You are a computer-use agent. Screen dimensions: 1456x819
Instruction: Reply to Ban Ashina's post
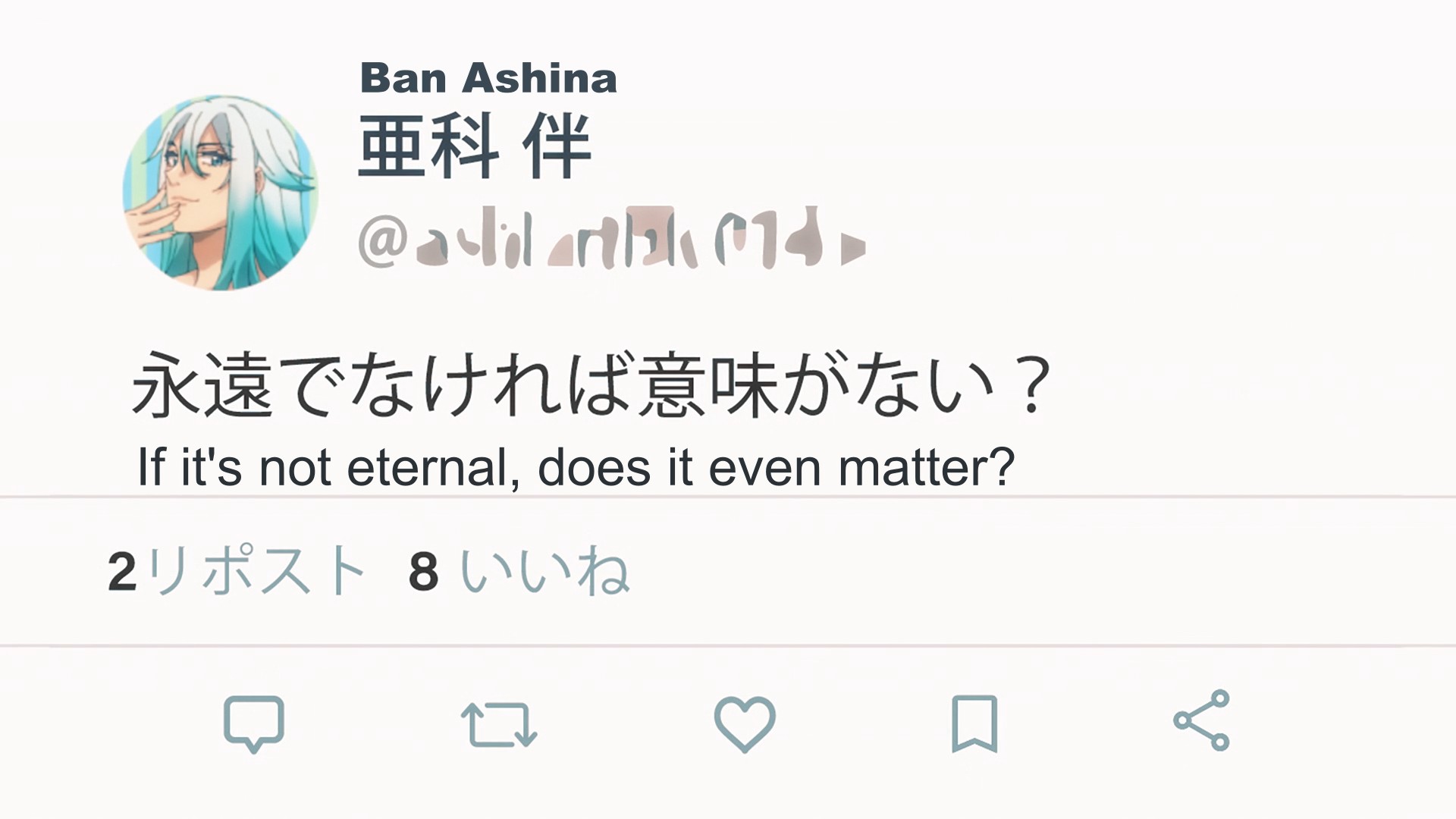253,723
